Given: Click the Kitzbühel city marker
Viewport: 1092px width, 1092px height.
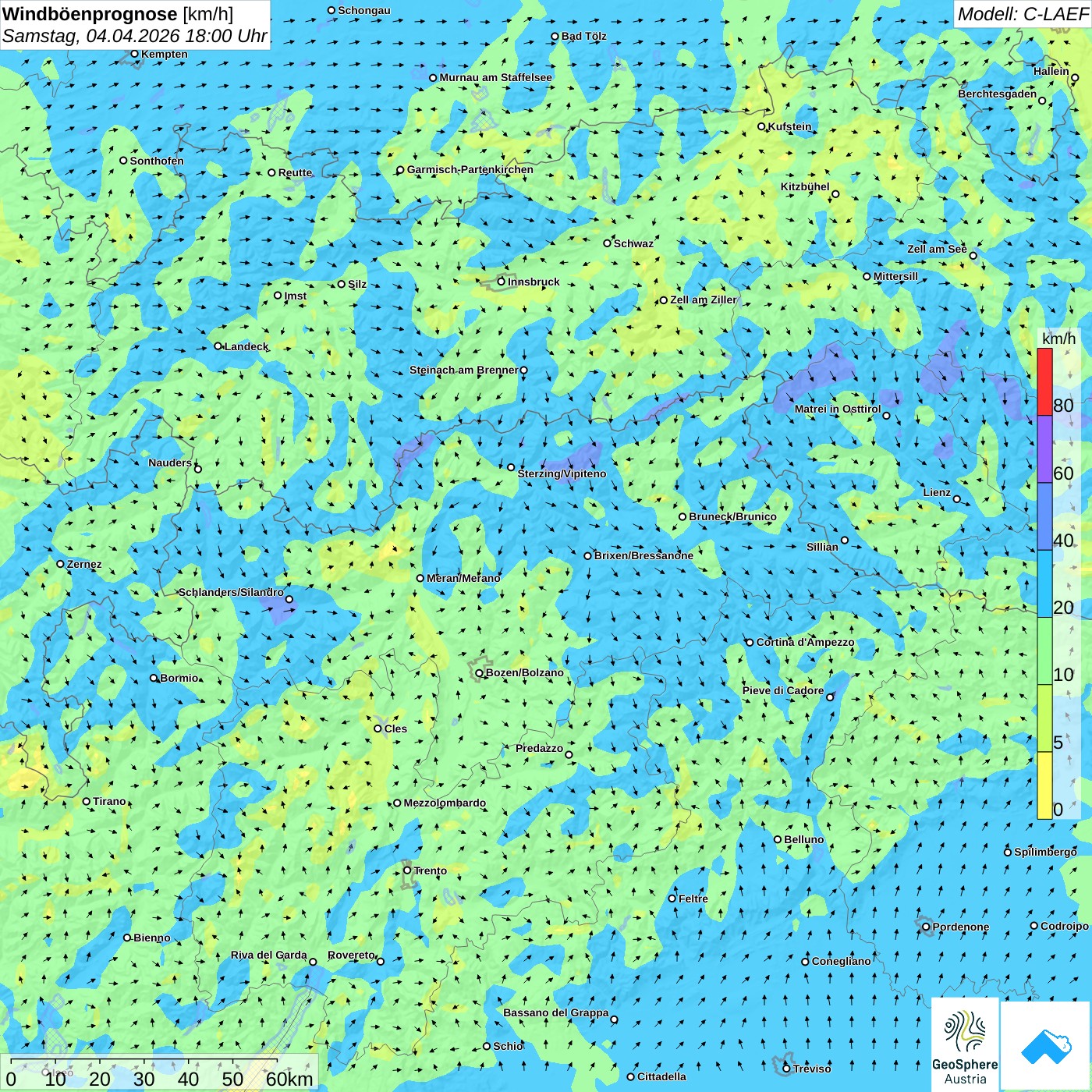Looking at the screenshot, I should click(835, 194).
